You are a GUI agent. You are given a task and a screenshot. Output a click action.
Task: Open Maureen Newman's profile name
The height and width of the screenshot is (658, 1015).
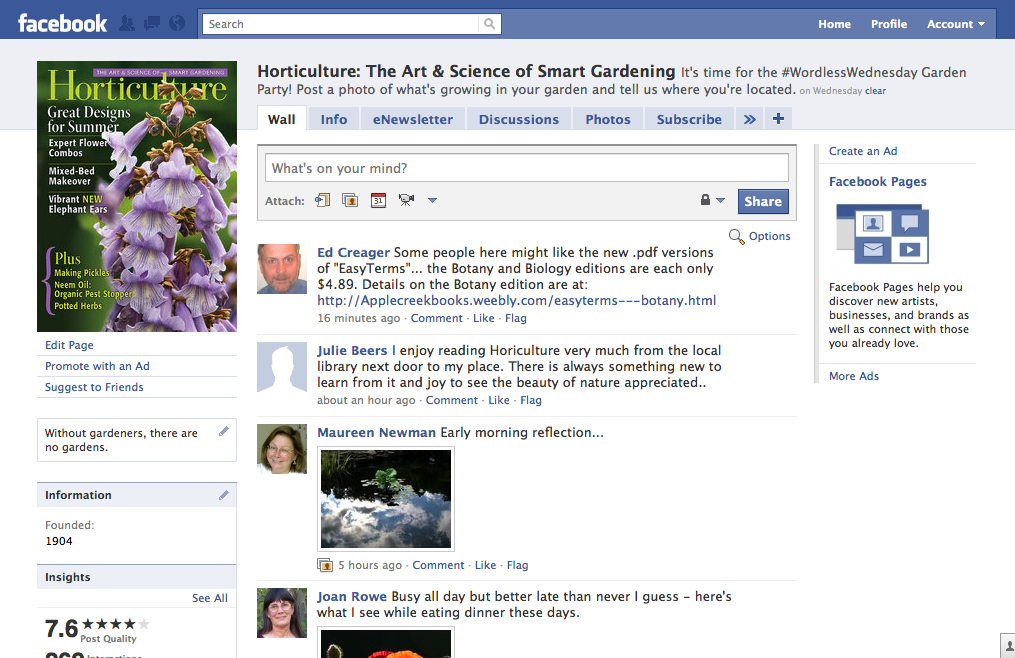coord(376,433)
